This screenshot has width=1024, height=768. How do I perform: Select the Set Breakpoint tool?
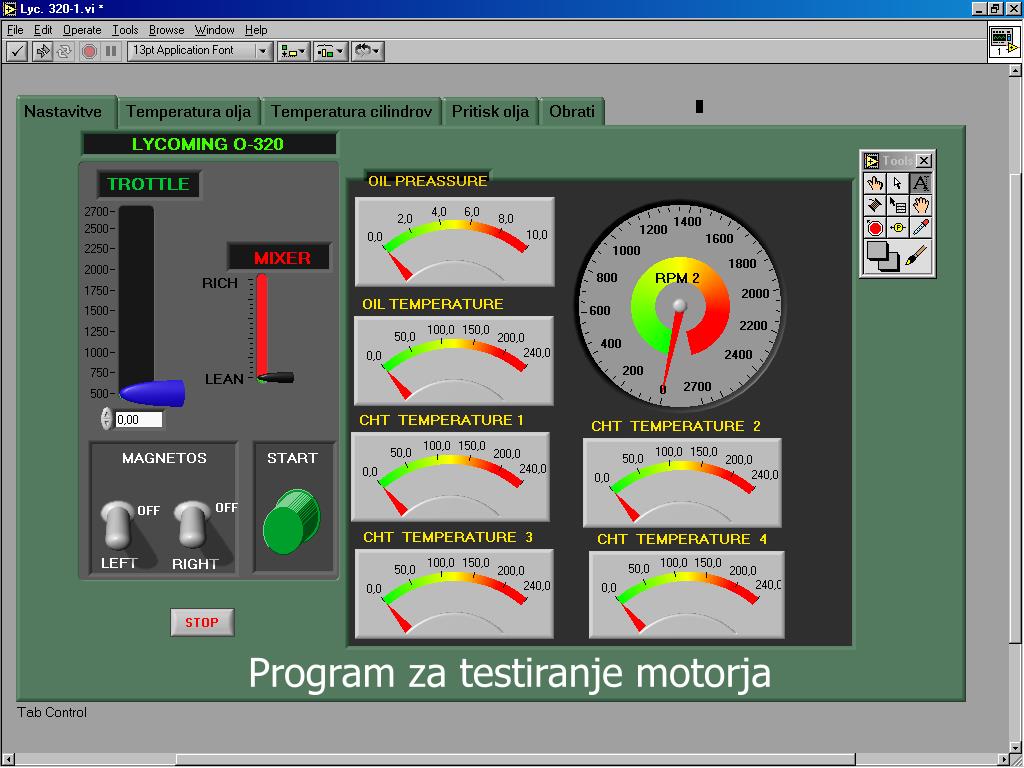[x=874, y=228]
